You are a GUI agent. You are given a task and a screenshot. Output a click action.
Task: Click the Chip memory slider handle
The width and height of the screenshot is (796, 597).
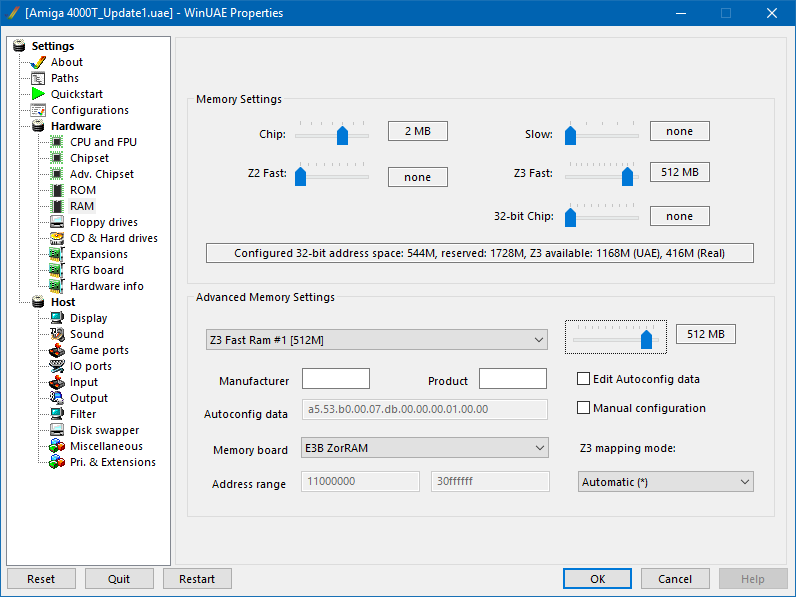tap(342, 135)
